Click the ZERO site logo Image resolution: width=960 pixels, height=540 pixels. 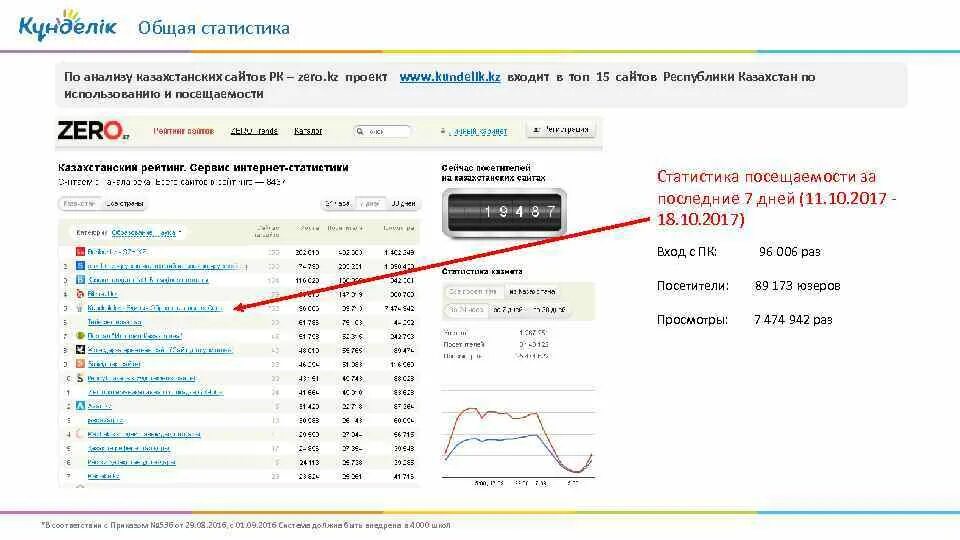point(93,131)
